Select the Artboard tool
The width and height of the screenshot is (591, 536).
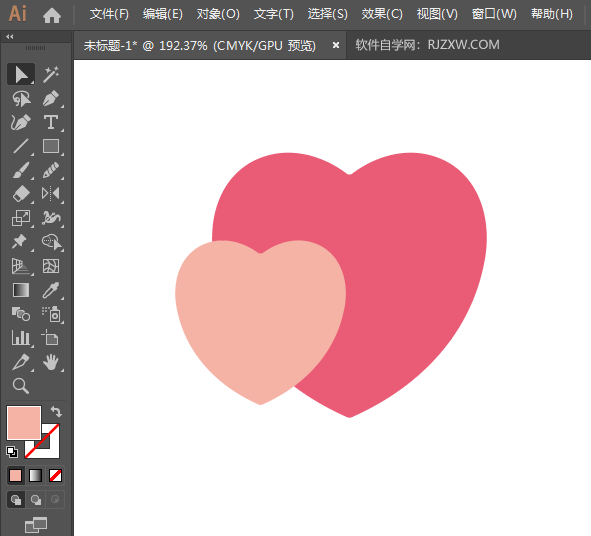point(50,338)
